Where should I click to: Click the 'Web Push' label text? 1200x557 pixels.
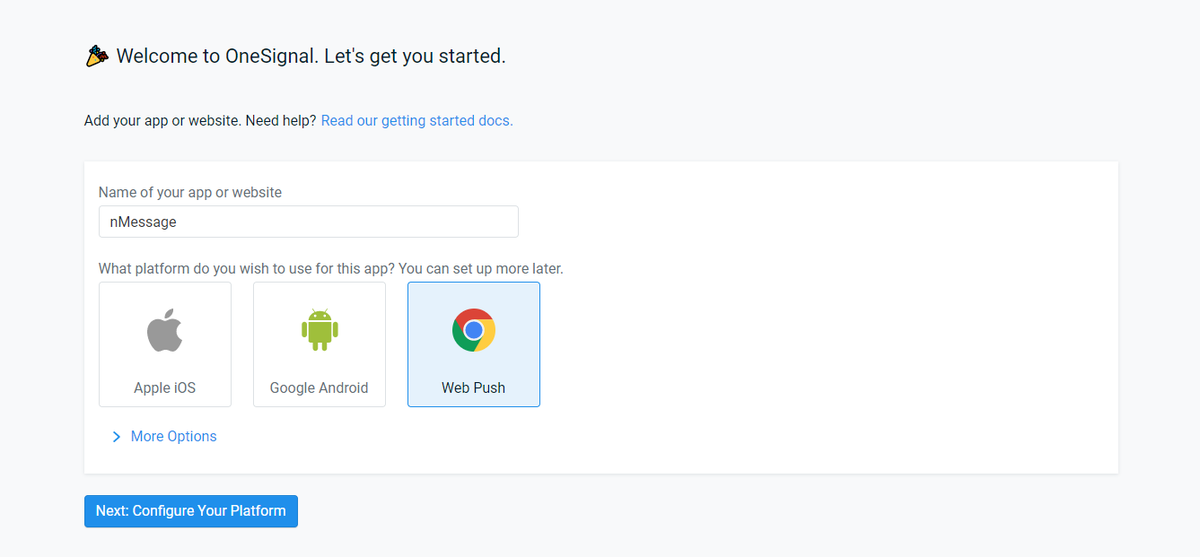(x=473, y=388)
